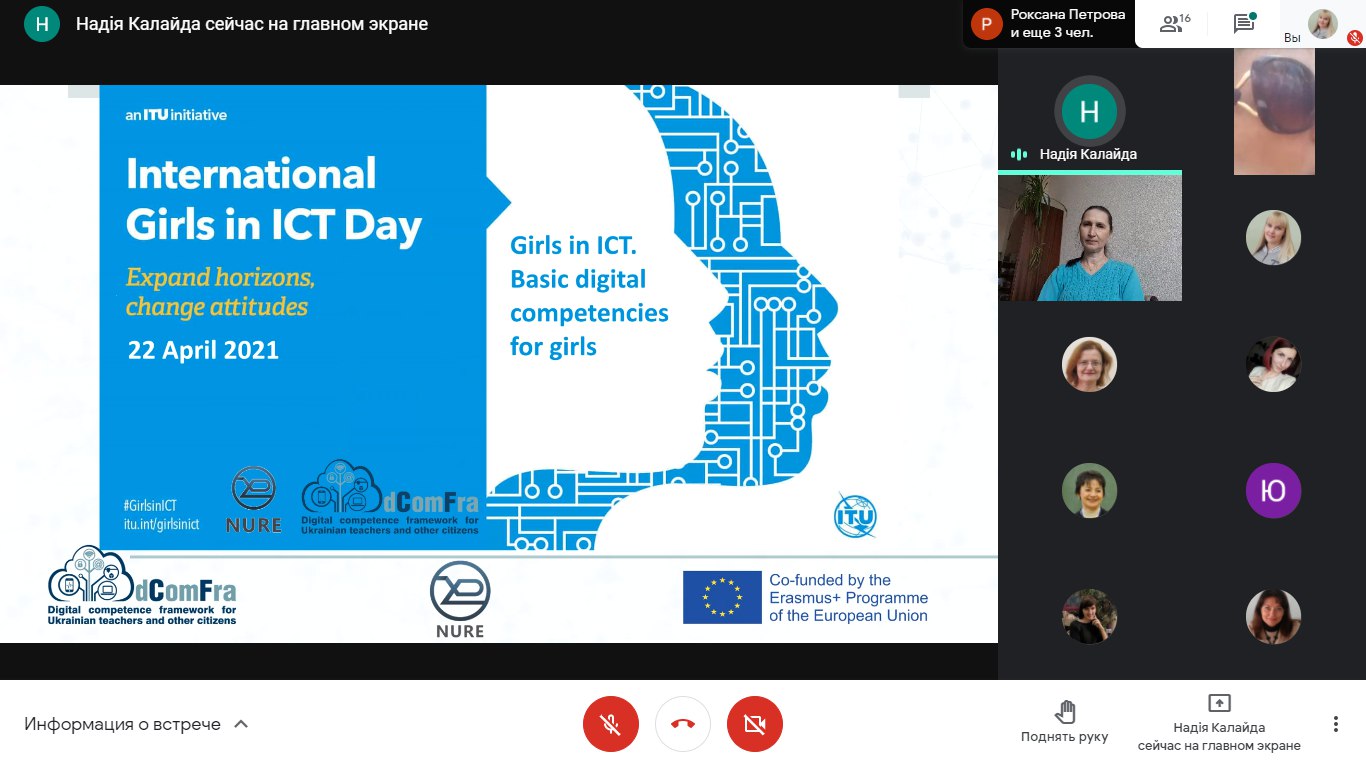This screenshot has height=768, width=1366.
Task: Click the green H avatar in top bar
Action: point(42,24)
